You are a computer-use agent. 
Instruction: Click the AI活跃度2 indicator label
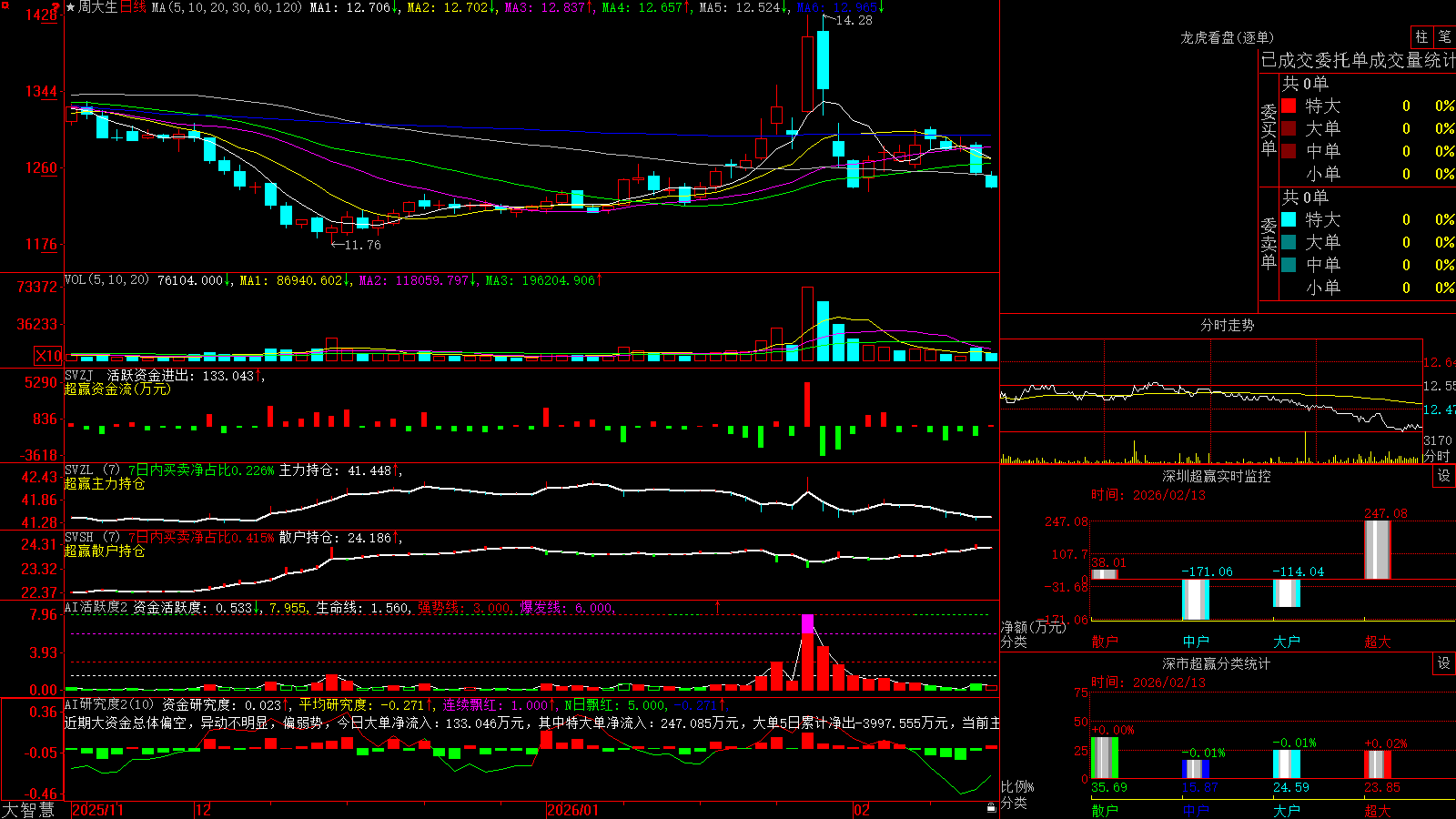[x=96, y=607]
